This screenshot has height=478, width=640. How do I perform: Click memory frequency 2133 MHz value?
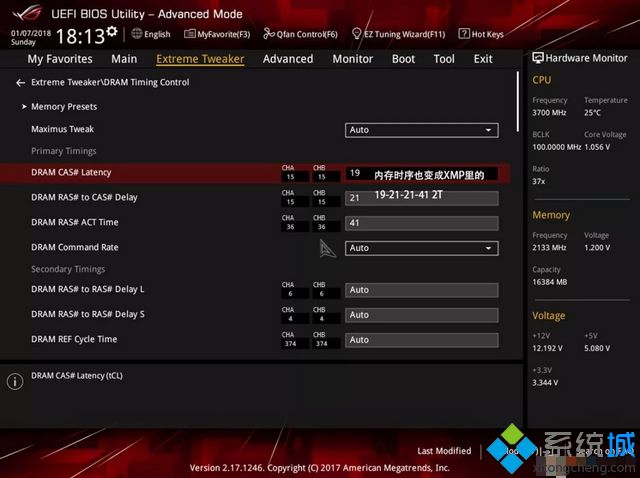coord(549,248)
